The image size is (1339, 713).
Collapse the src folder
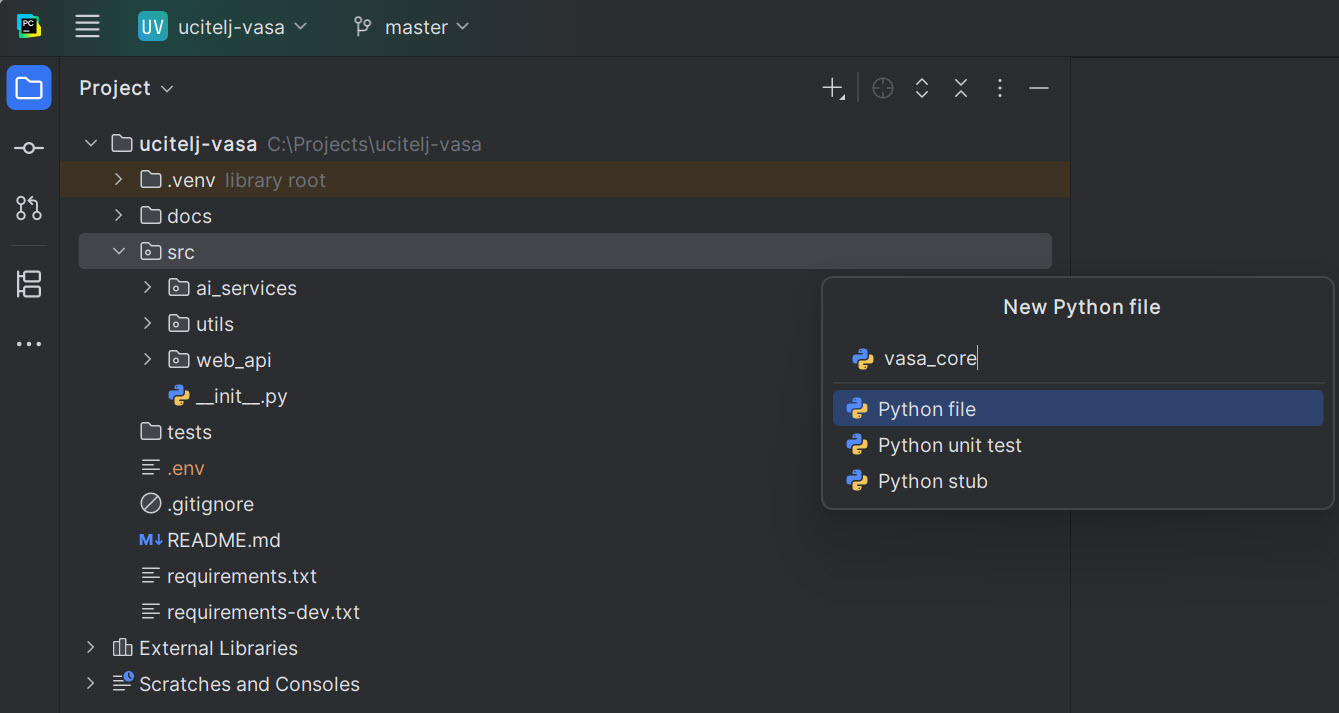119,251
